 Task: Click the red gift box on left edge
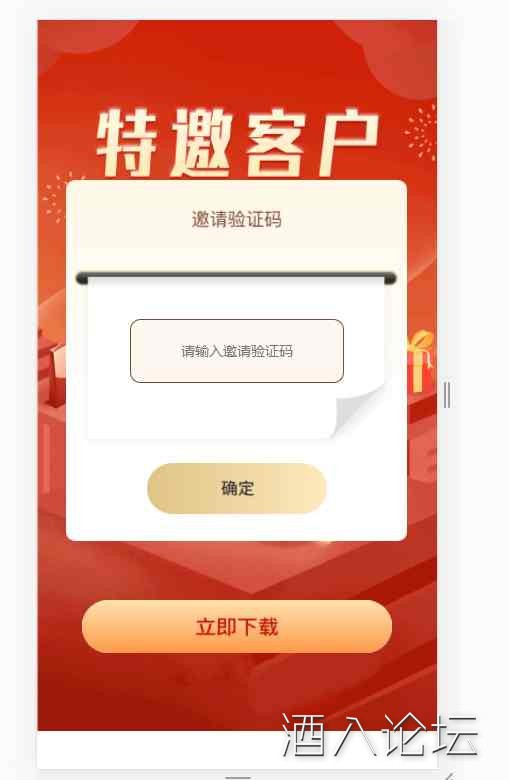(x=52, y=371)
